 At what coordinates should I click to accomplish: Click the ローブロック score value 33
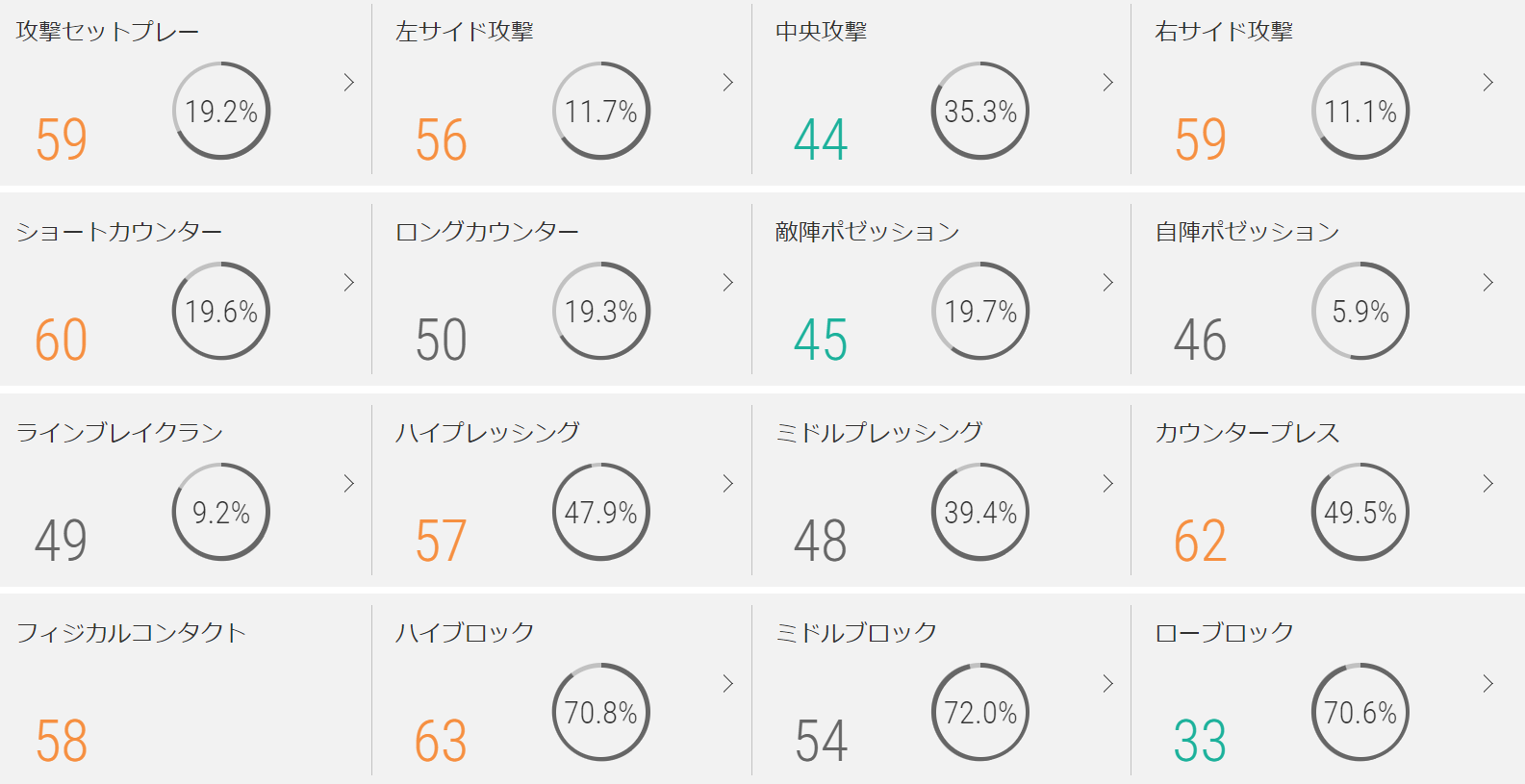[1200, 741]
